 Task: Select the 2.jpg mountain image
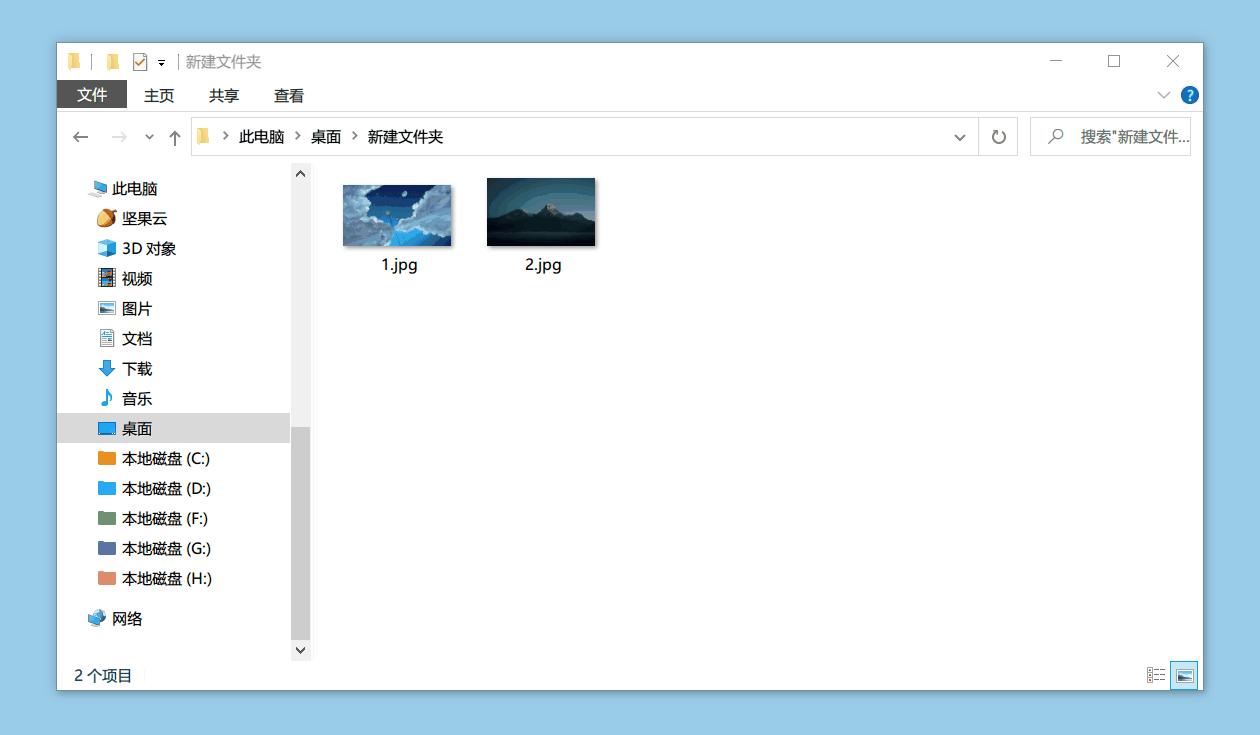click(x=541, y=212)
